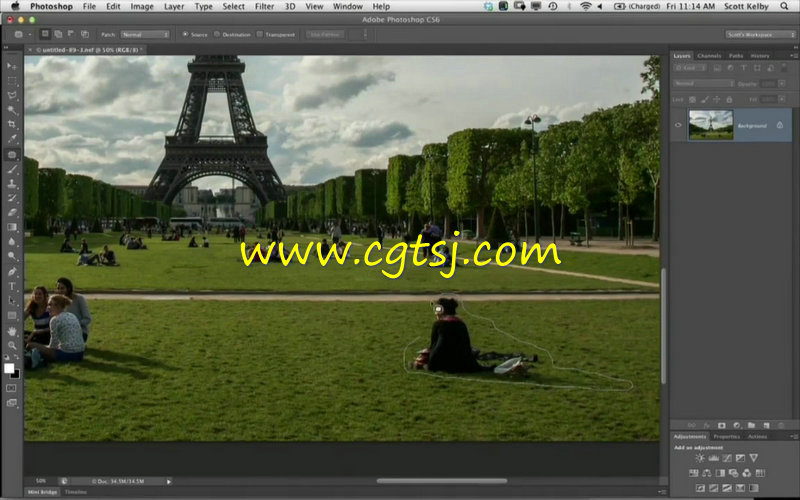This screenshot has height=500, width=800.
Task: Toggle lock transparent pixels
Action: tap(692, 99)
